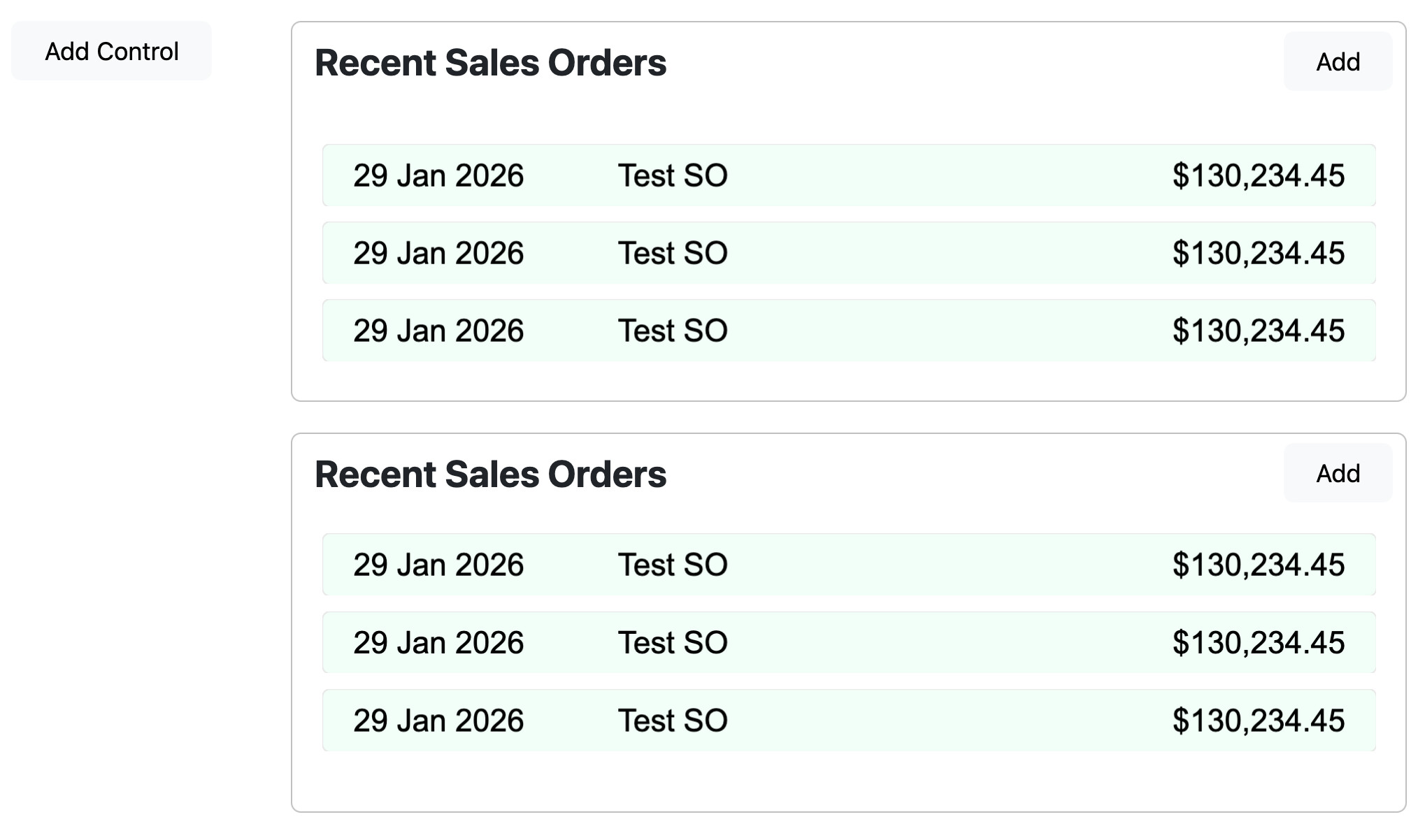Click second row amount in upper panel
Viewport: 1425px width, 840px height.
coord(1258,253)
